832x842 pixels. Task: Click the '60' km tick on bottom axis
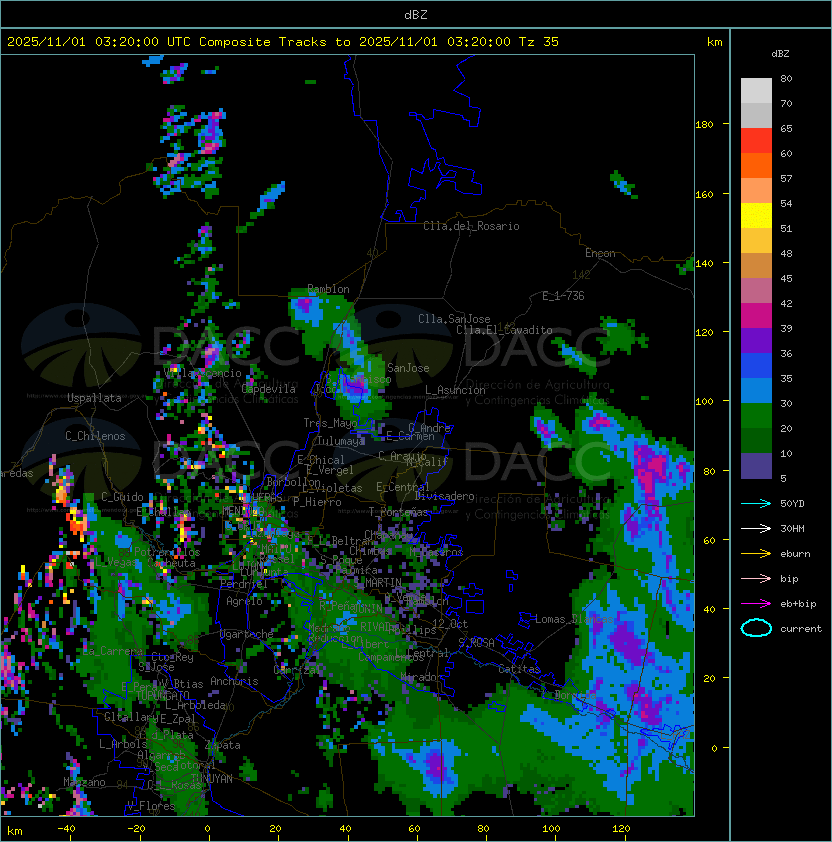click(414, 829)
